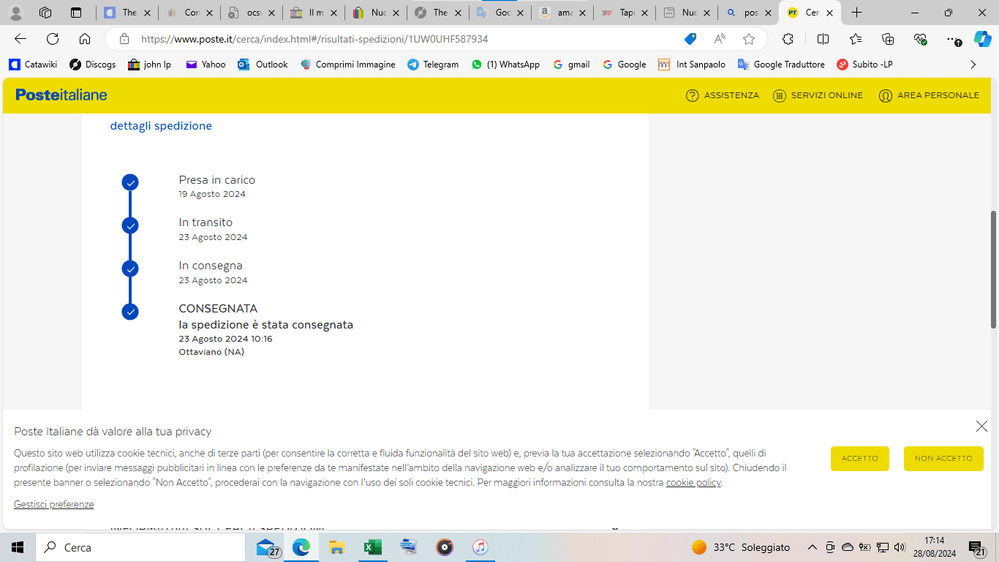
Task: Open the Workspaces icon in title bar
Action: 45,13
